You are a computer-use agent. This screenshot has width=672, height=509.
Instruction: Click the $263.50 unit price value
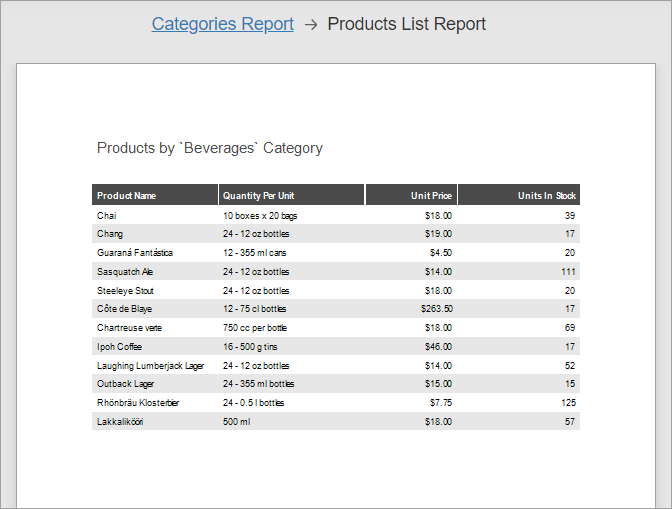(436, 309)
